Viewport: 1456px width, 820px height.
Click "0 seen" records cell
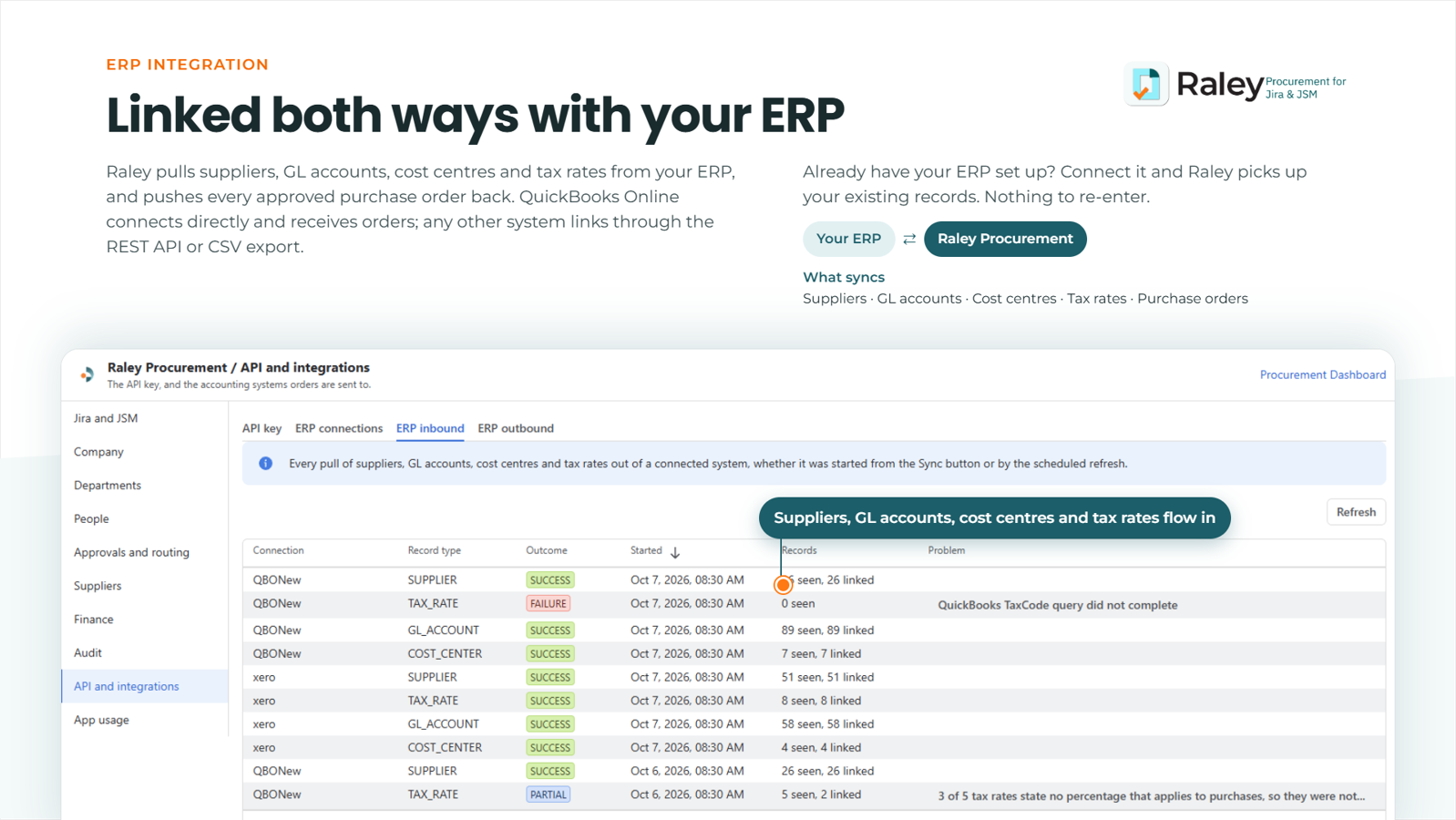[798, 604]
